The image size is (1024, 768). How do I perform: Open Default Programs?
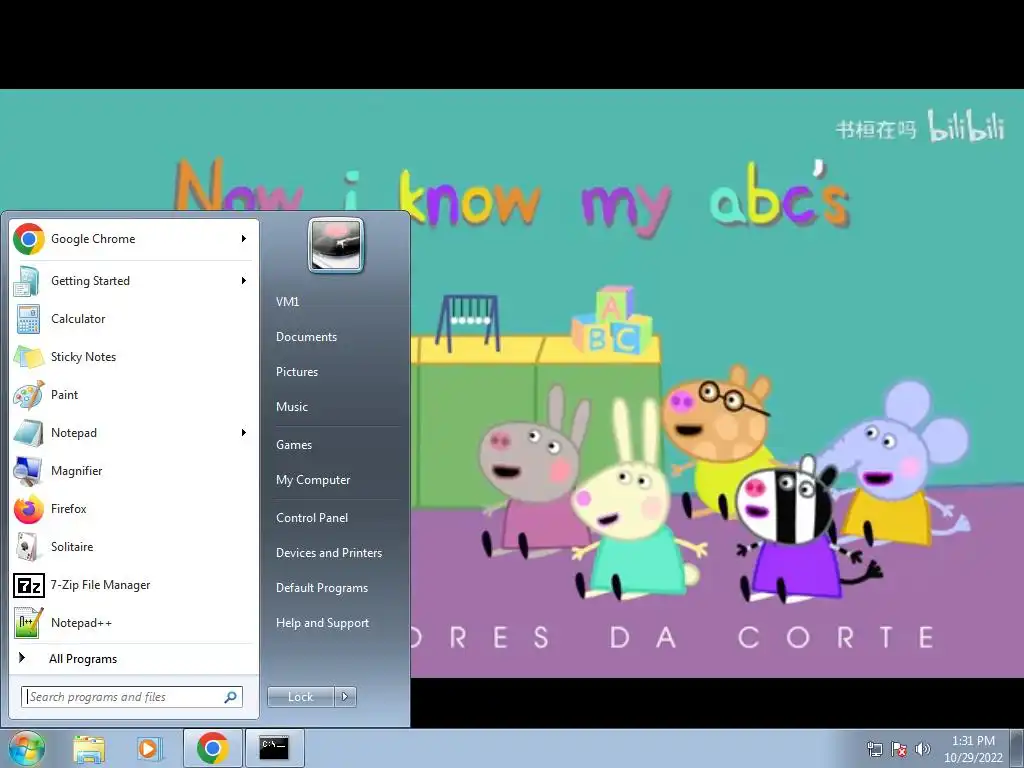tap(322, 588)
